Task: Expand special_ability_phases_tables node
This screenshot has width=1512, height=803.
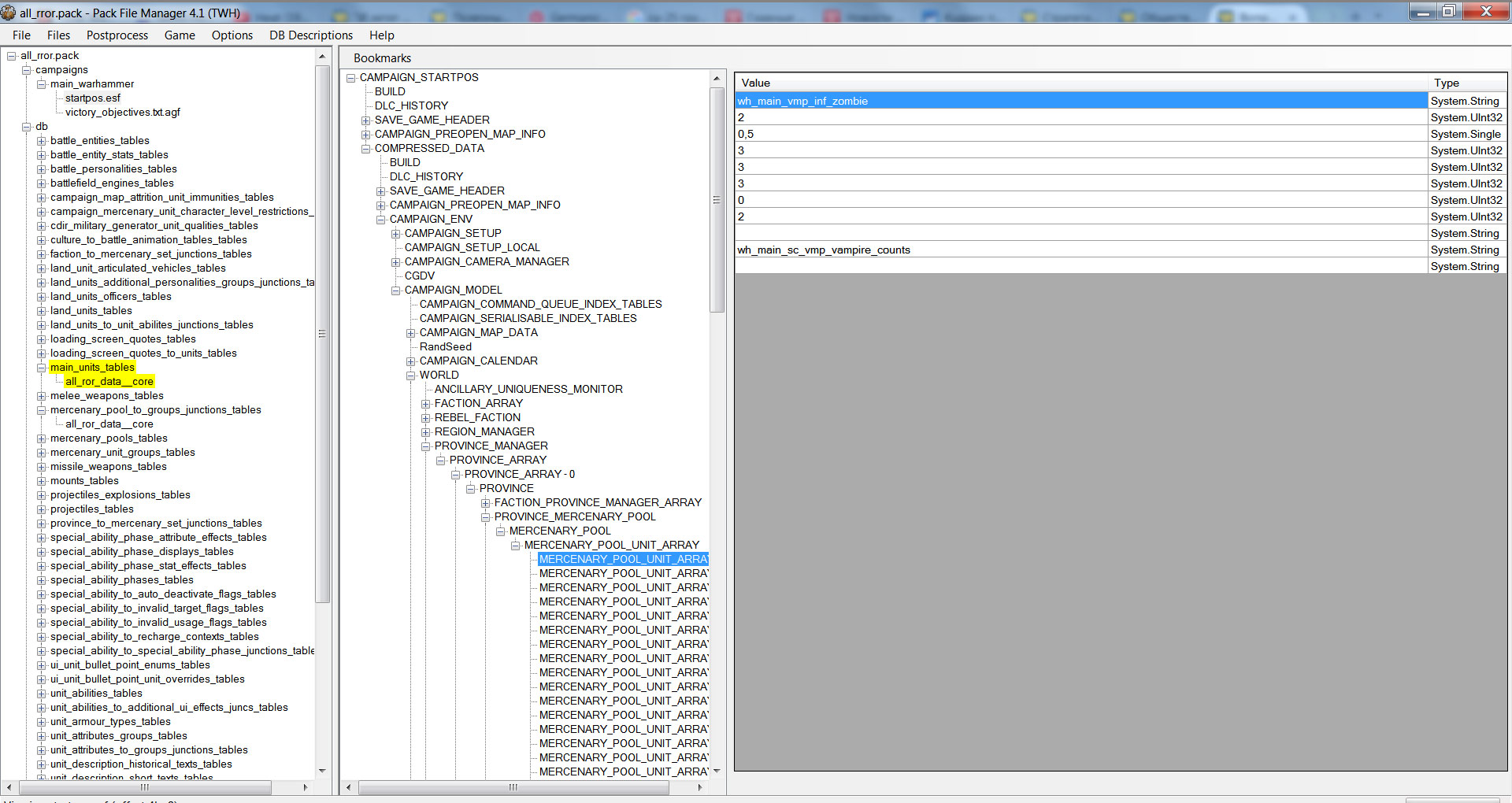Action: click(42, 580)
